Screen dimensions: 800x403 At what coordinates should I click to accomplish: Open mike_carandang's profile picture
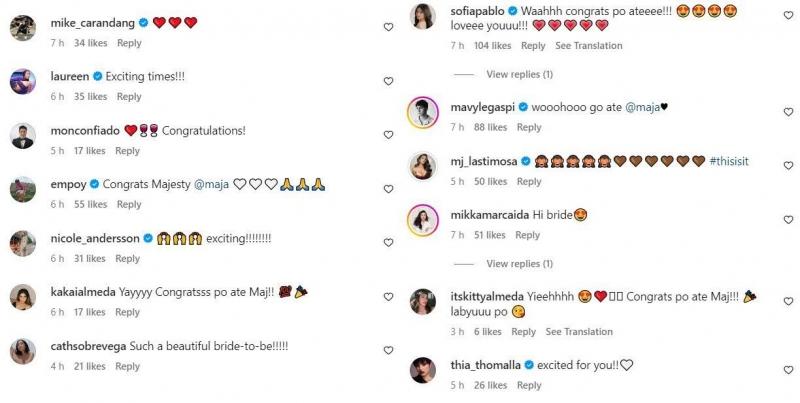[23, 29]
